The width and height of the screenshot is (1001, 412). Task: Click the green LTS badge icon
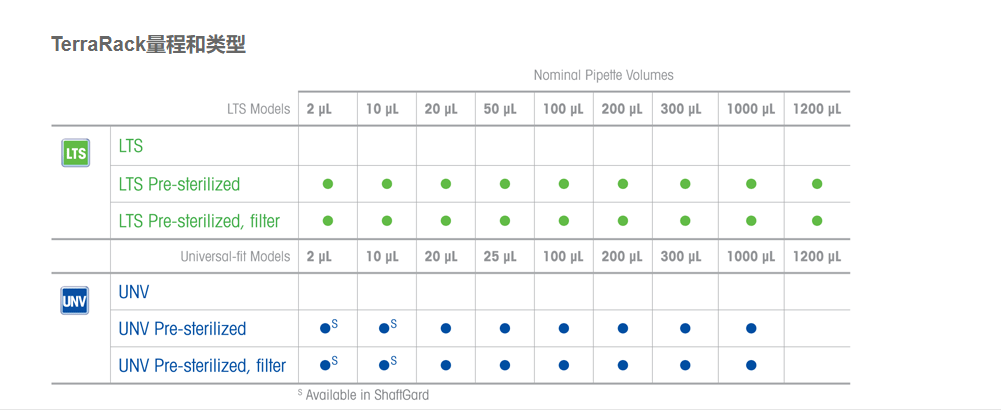coord(75,153)
